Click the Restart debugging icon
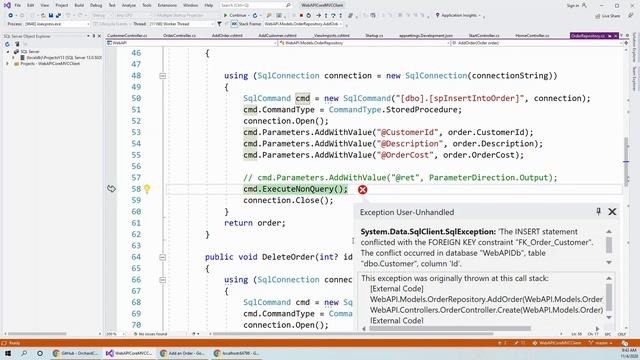 pyautogui.click(x=309, y=16)
